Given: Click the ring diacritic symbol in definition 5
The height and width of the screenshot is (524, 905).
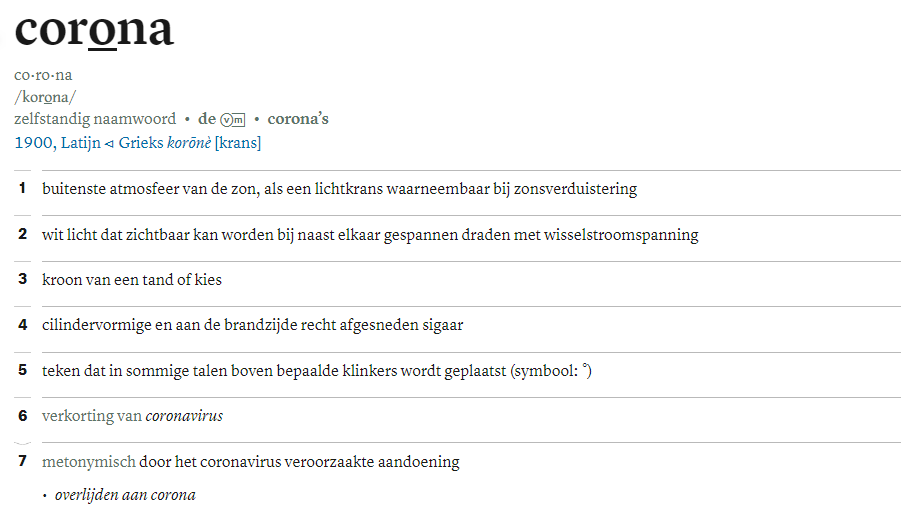Looking at the screenshot, I should tap(586, 366).
